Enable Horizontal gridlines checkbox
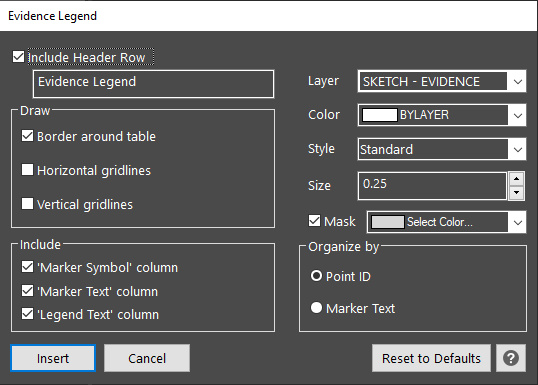 pyautogui.click(x=27, y=170)
